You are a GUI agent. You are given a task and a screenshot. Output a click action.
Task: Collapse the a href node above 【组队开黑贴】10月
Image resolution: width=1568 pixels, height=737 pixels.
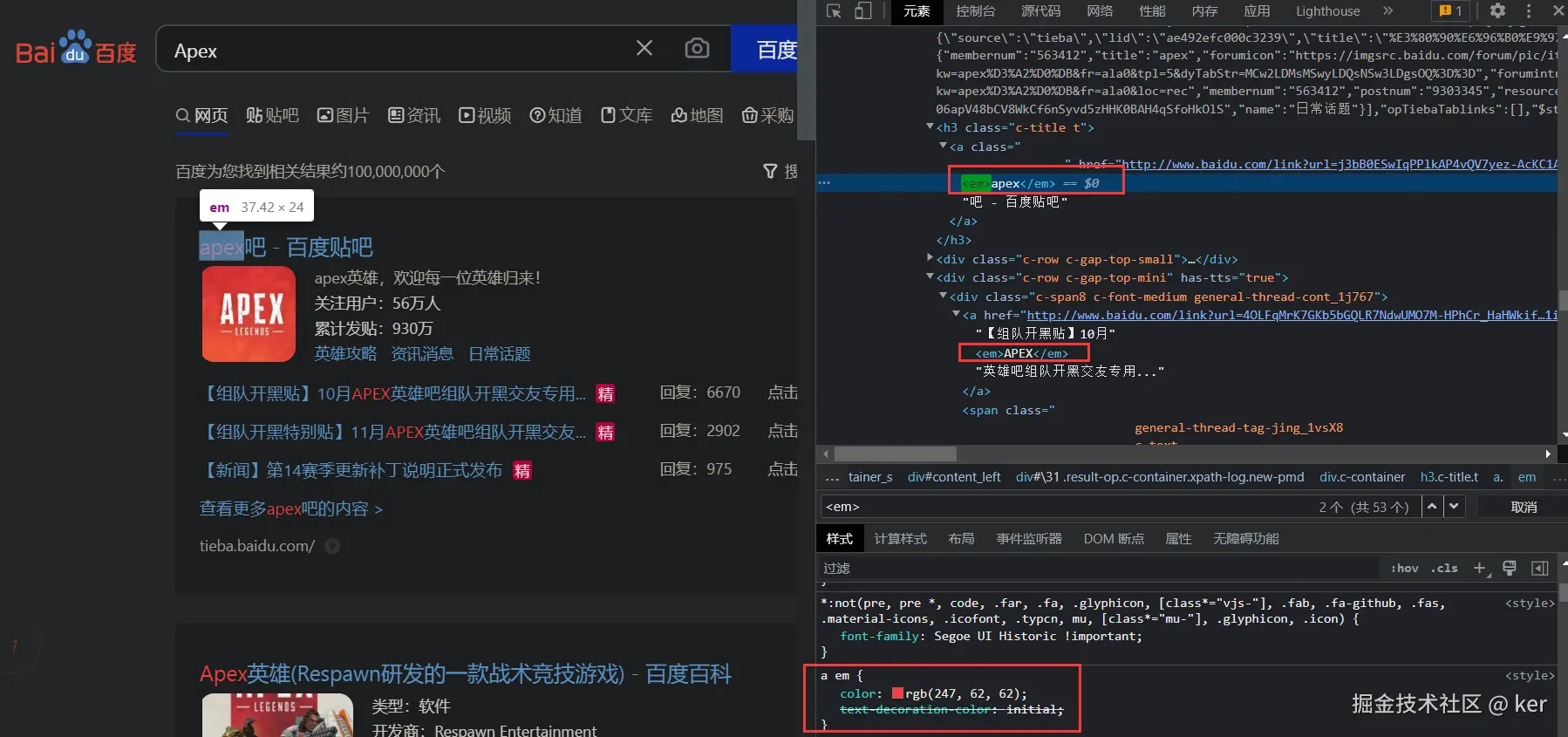tap(956, 314)
